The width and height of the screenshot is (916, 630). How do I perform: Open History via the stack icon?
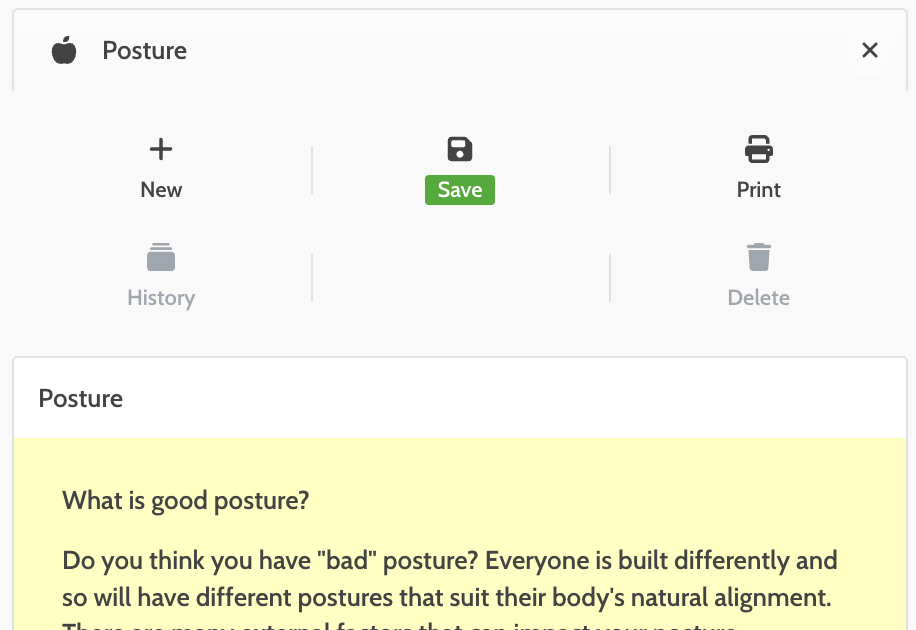(160, 257)
